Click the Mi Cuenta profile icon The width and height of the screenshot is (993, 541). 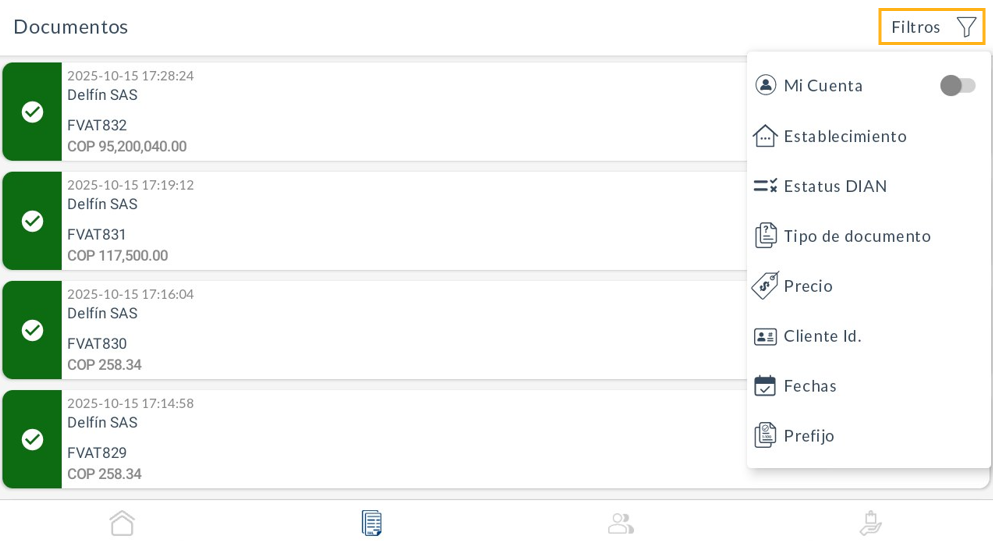pos(766,86)
